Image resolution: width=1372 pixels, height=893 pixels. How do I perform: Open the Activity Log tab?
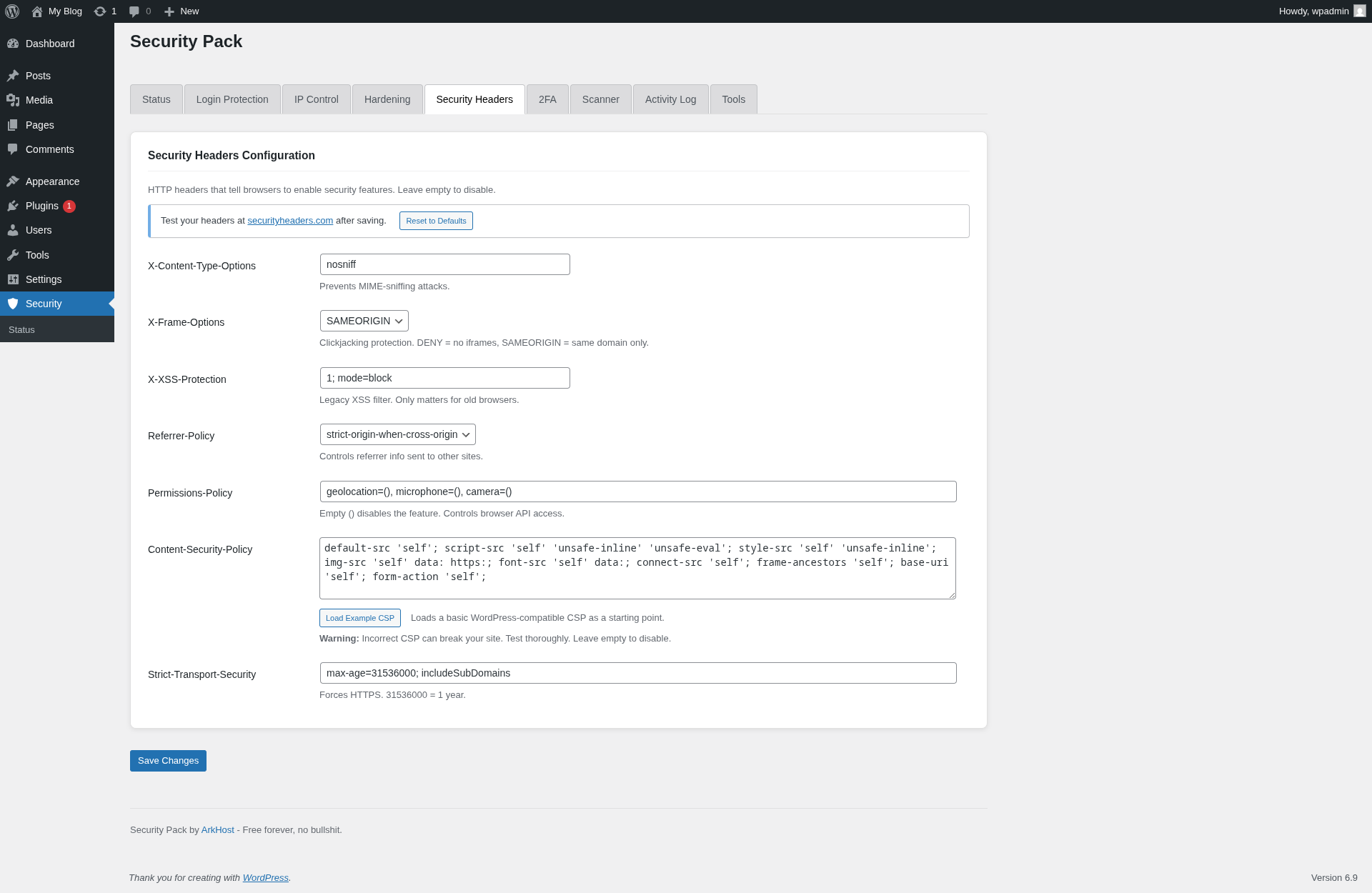pyautogui.click(x=670, y=99)
